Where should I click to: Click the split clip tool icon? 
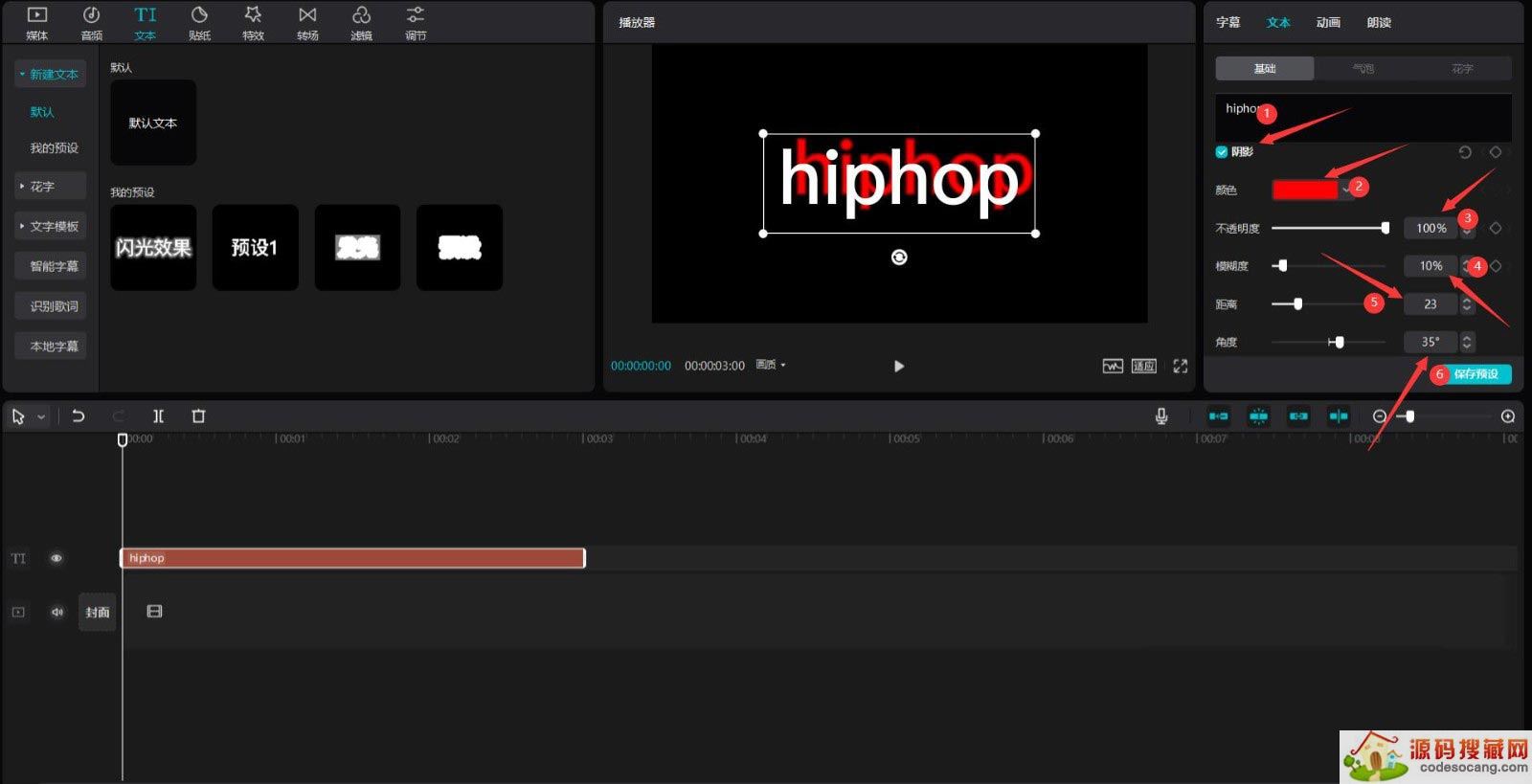pyautogui.click(x=159, y=416)
